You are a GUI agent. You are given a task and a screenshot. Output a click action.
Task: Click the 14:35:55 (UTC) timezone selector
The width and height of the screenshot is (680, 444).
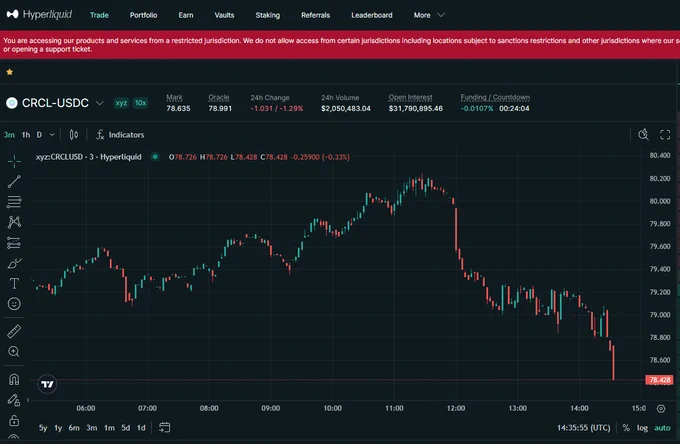(583, 428)
